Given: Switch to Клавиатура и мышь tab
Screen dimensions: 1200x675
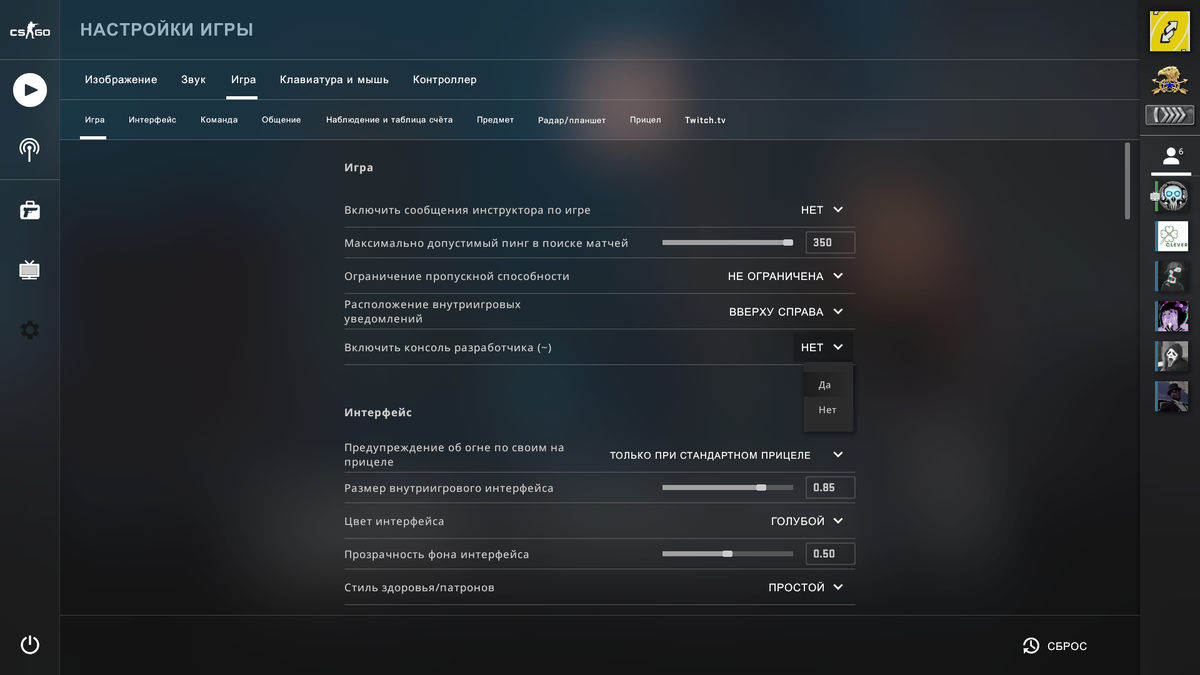Looking at the screenshot, I should click(x=334, y=80).
